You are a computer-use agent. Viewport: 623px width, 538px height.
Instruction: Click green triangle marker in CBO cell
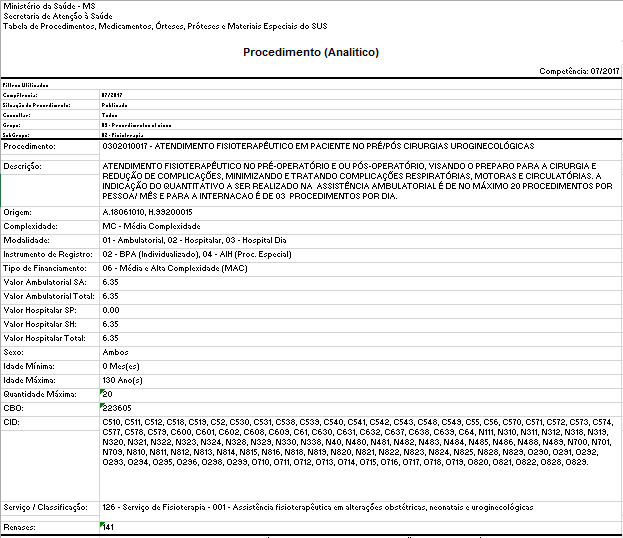[x=104, y=405]
